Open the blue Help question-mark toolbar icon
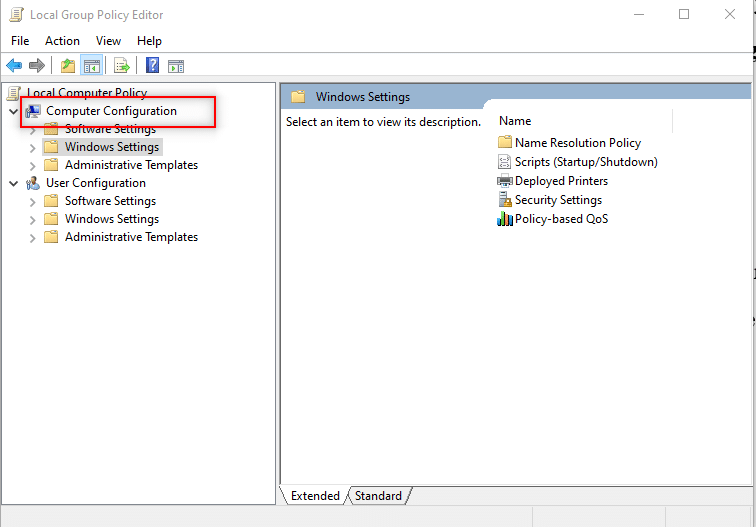 [x=152, y=65]
